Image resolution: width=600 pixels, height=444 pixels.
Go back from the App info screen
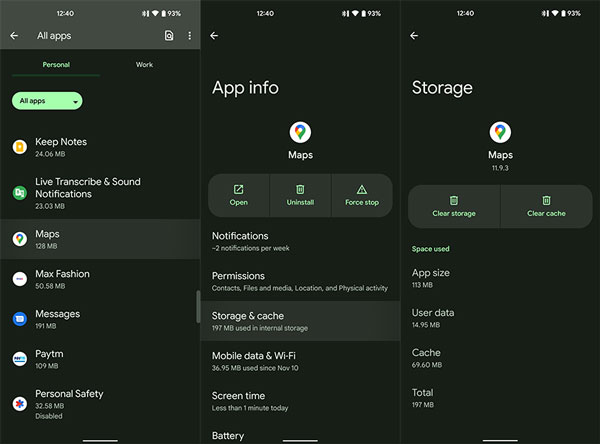214,36
